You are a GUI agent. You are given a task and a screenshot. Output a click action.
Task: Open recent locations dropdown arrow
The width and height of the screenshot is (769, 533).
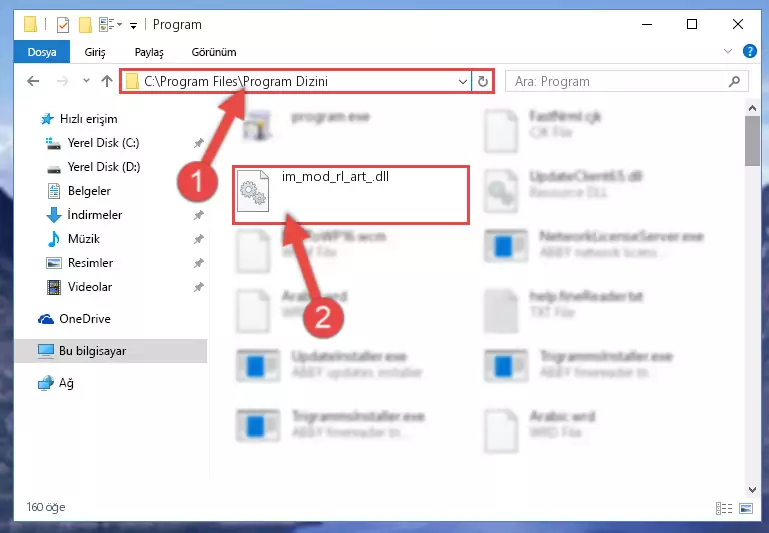86,81
